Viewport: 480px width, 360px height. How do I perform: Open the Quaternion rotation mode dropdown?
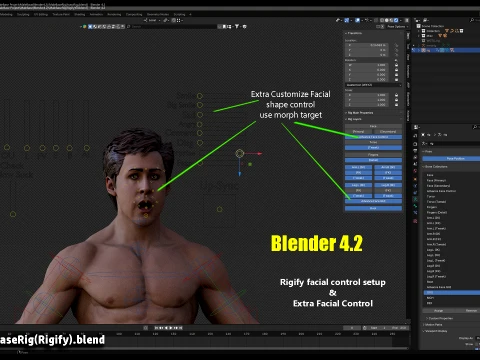[x=373, y=85]
